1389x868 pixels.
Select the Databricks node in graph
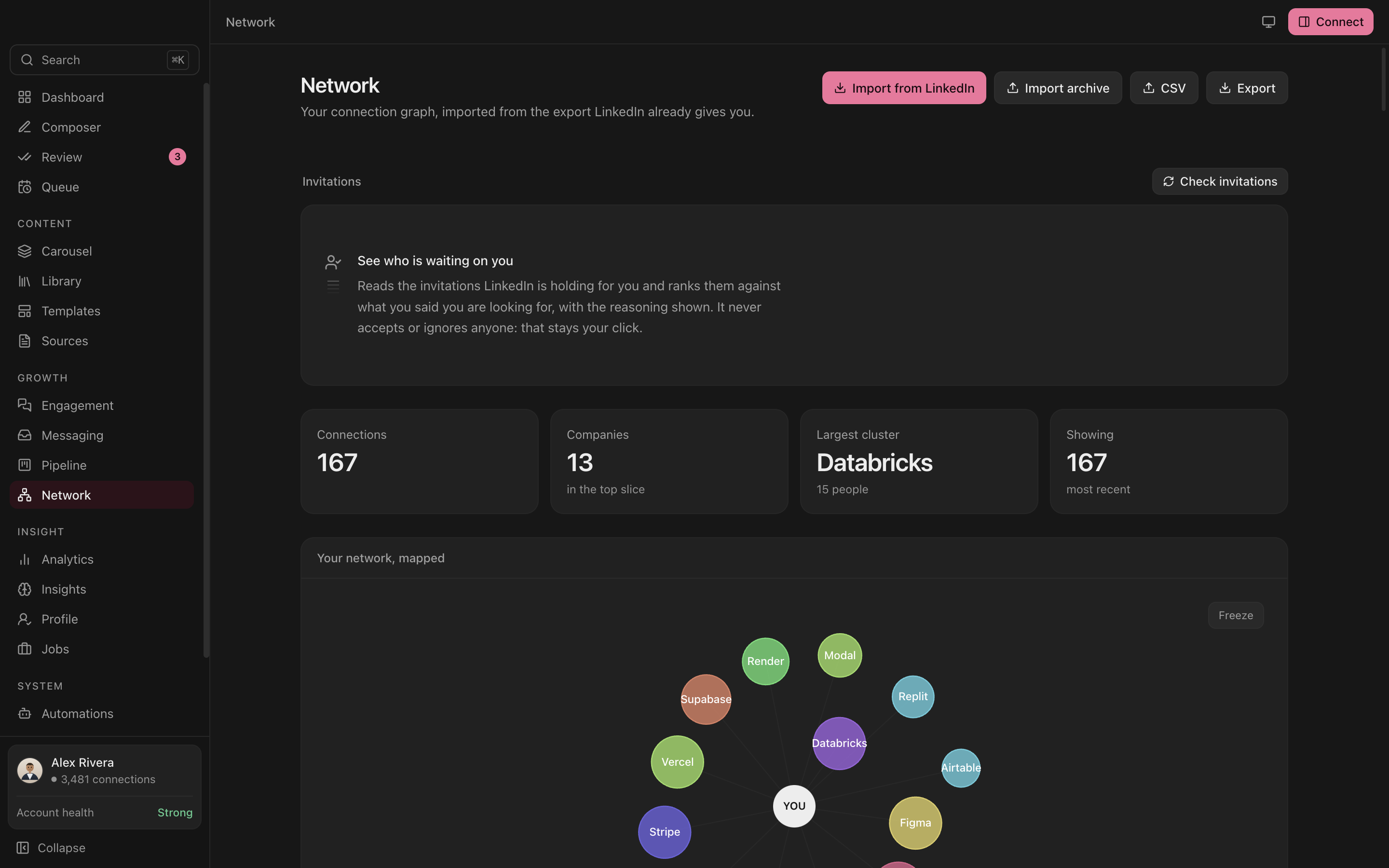point(839,744)
